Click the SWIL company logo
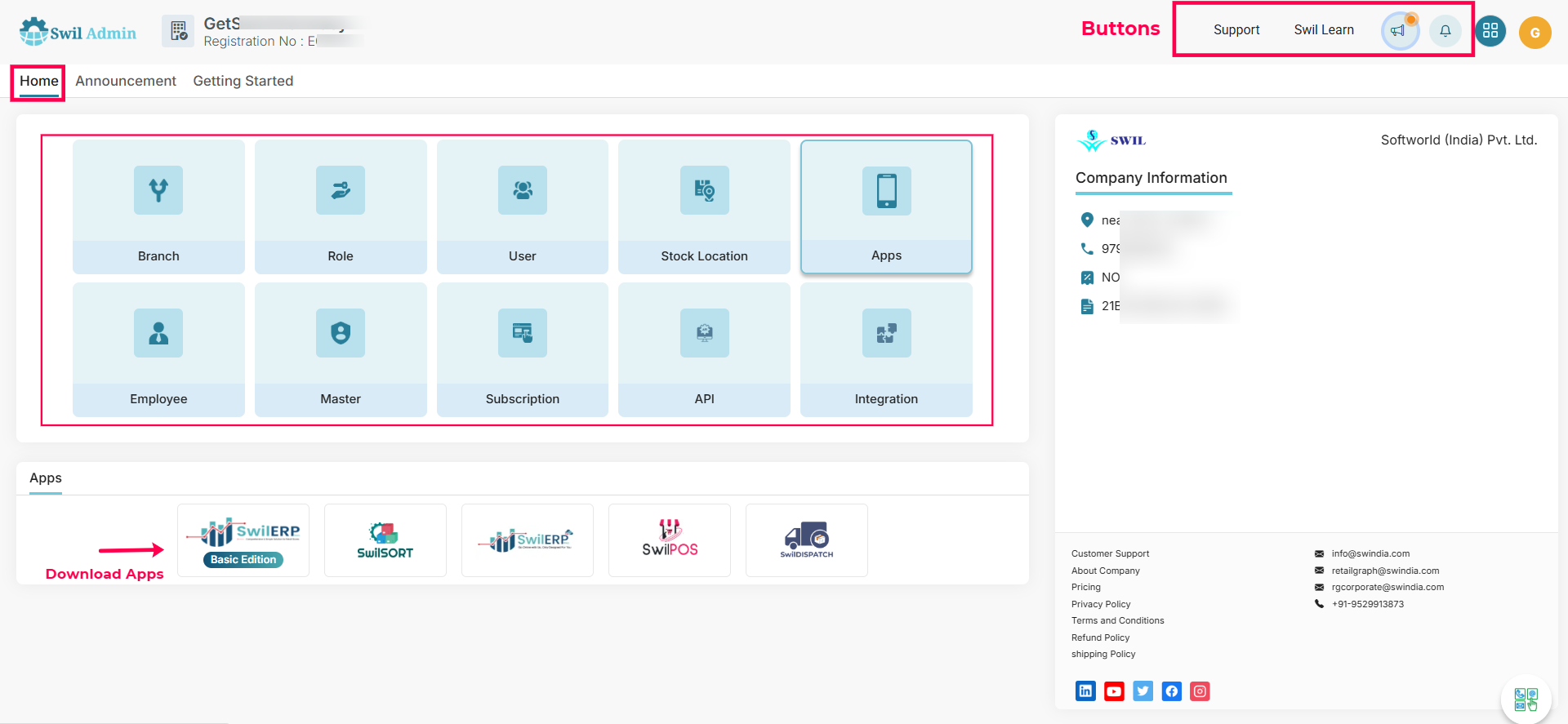Image resolution: width=1568 pixels, height=724 pixels. point(1111,140)
